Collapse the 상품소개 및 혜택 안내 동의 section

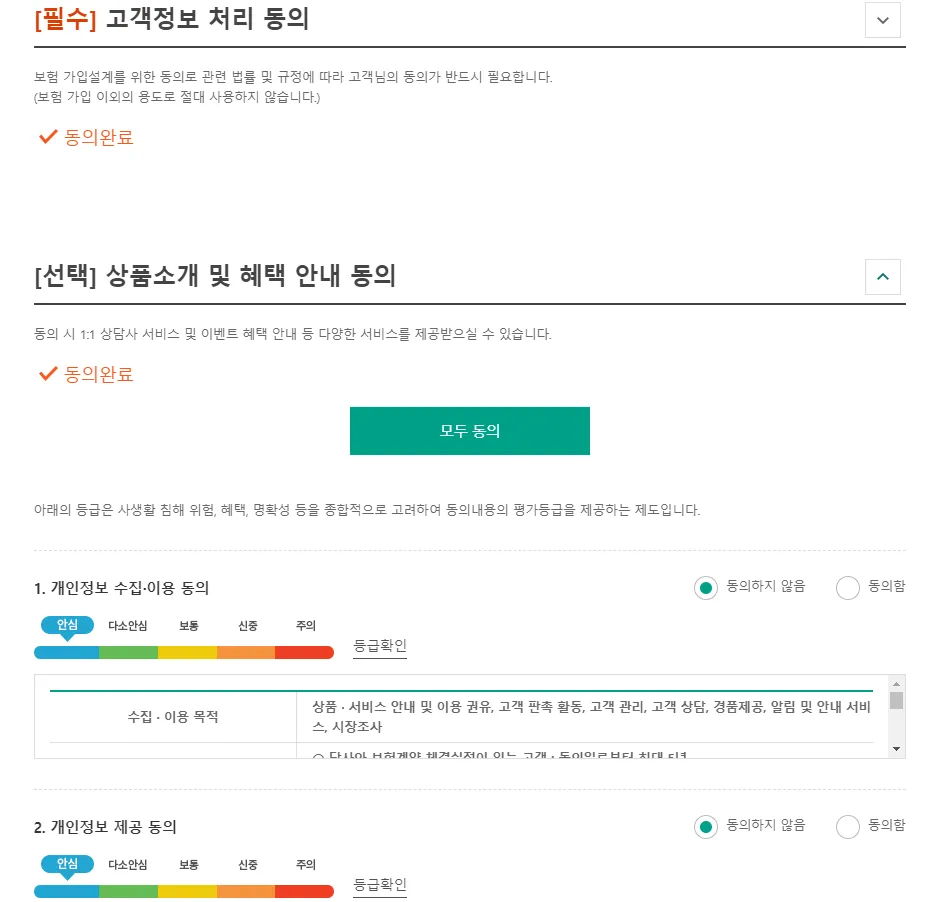coord(882,277)
